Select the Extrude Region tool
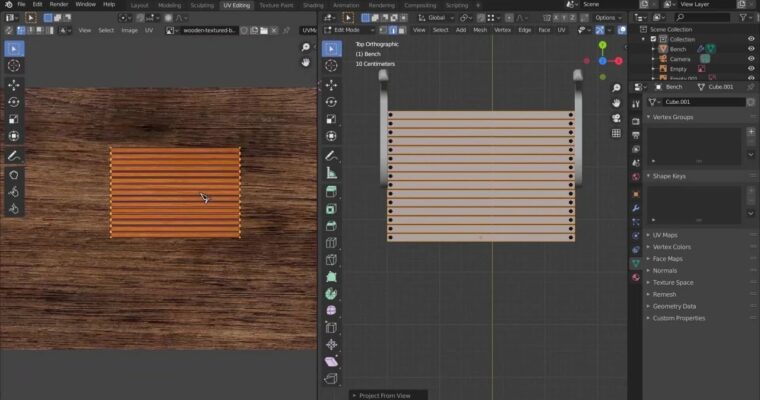Viewport: 760px width, 400px height. (332, 192)
